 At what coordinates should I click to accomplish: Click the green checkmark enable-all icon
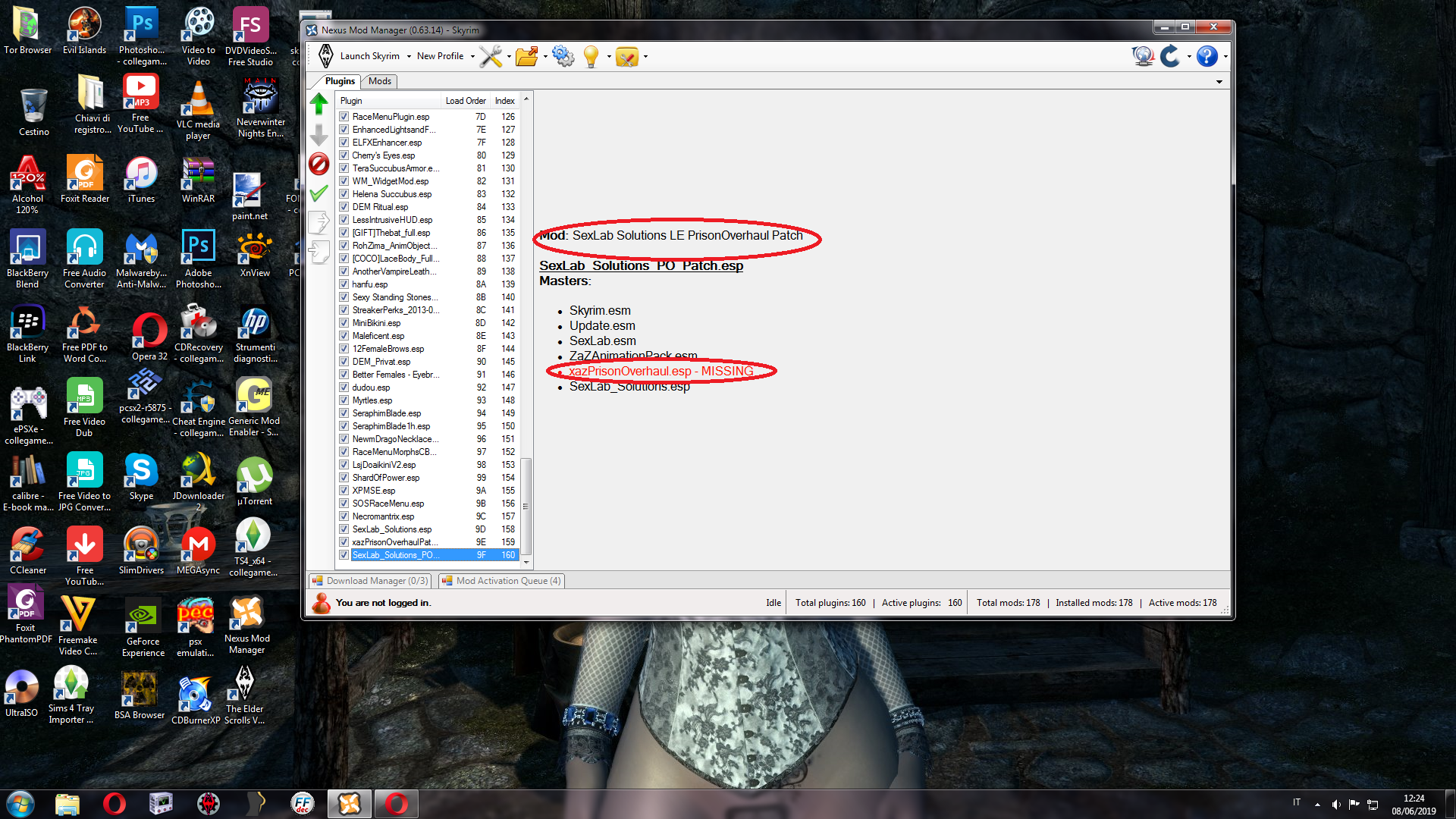[x=319, y=193]
